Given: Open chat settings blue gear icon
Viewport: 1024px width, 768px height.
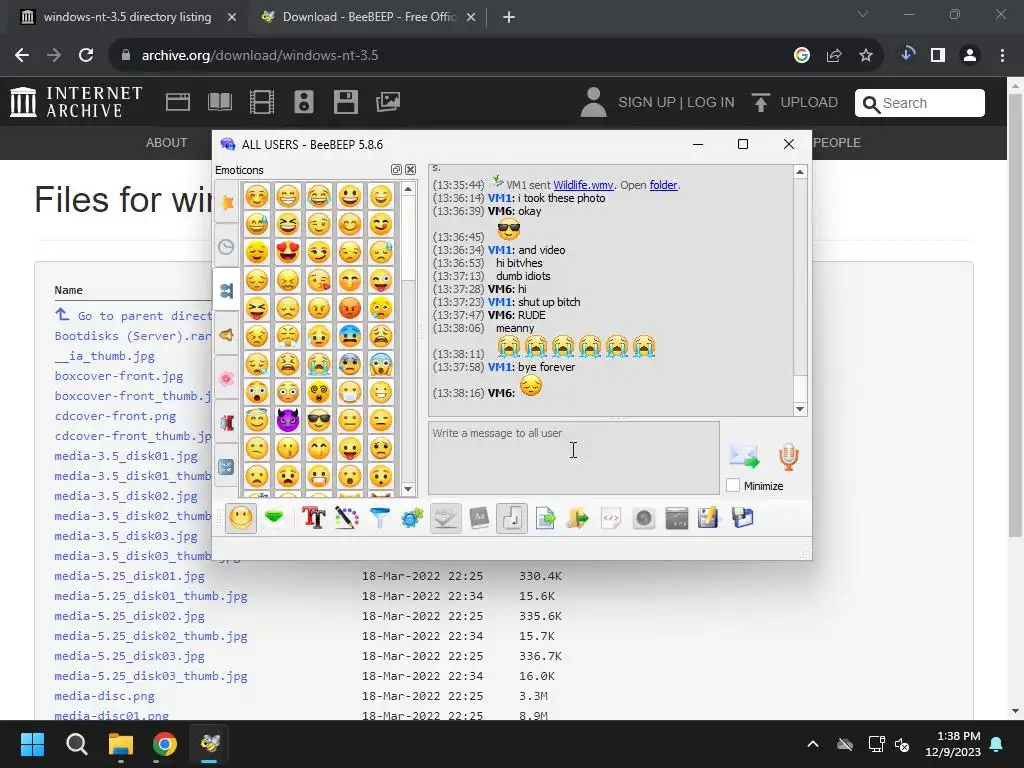Looking at the screenshot, I should point(412,519).
